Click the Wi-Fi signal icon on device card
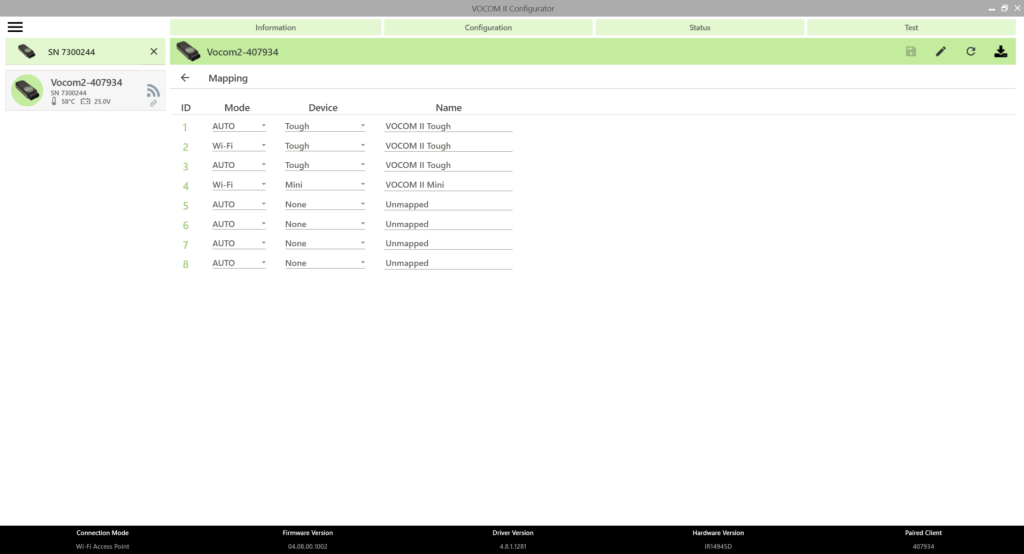The width and height of the screenshot is (1024, 554). pyautogui.click(x=153, y=90)
